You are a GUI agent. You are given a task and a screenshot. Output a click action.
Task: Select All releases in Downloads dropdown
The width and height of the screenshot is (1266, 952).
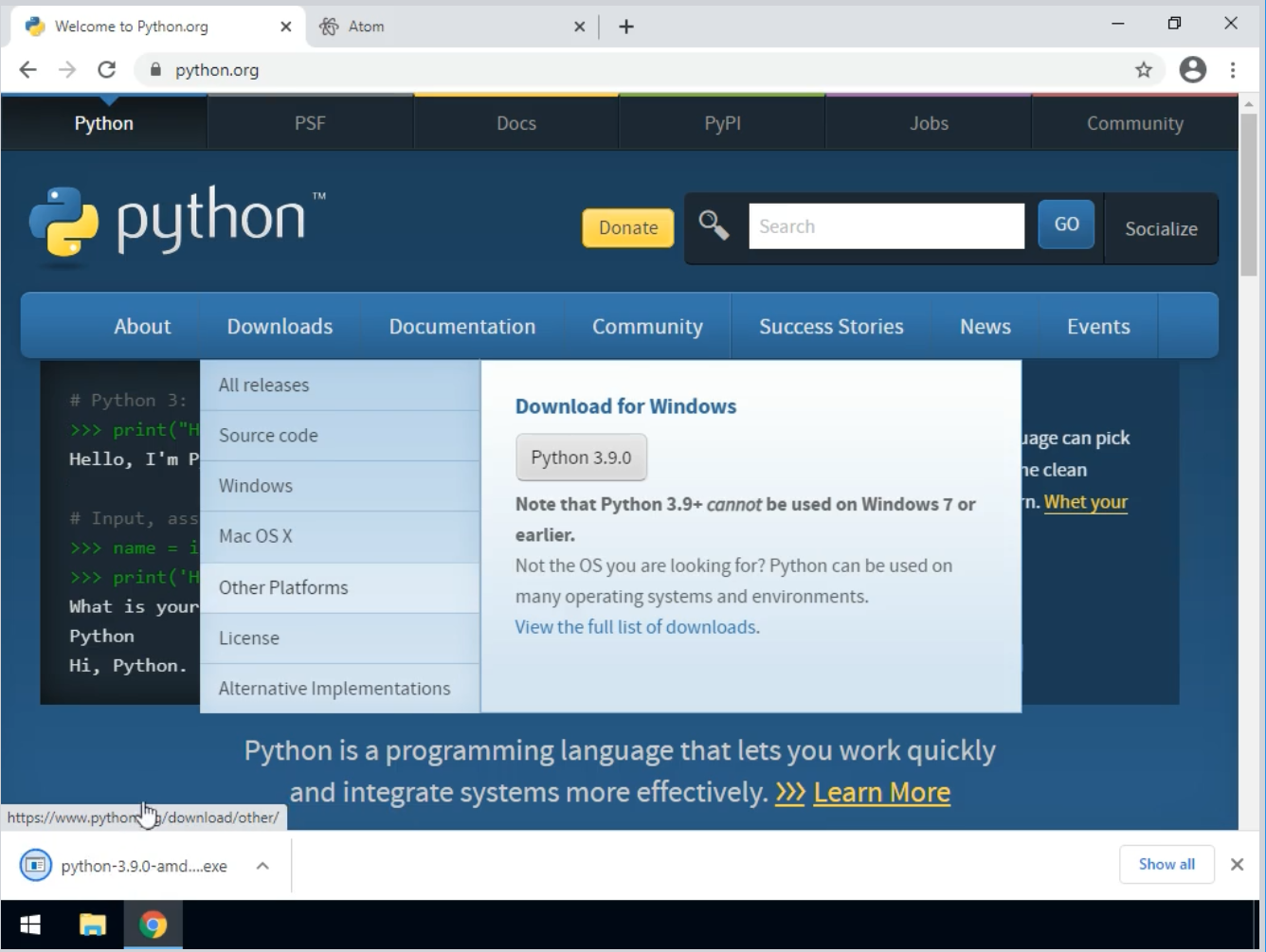pos(340,385)
